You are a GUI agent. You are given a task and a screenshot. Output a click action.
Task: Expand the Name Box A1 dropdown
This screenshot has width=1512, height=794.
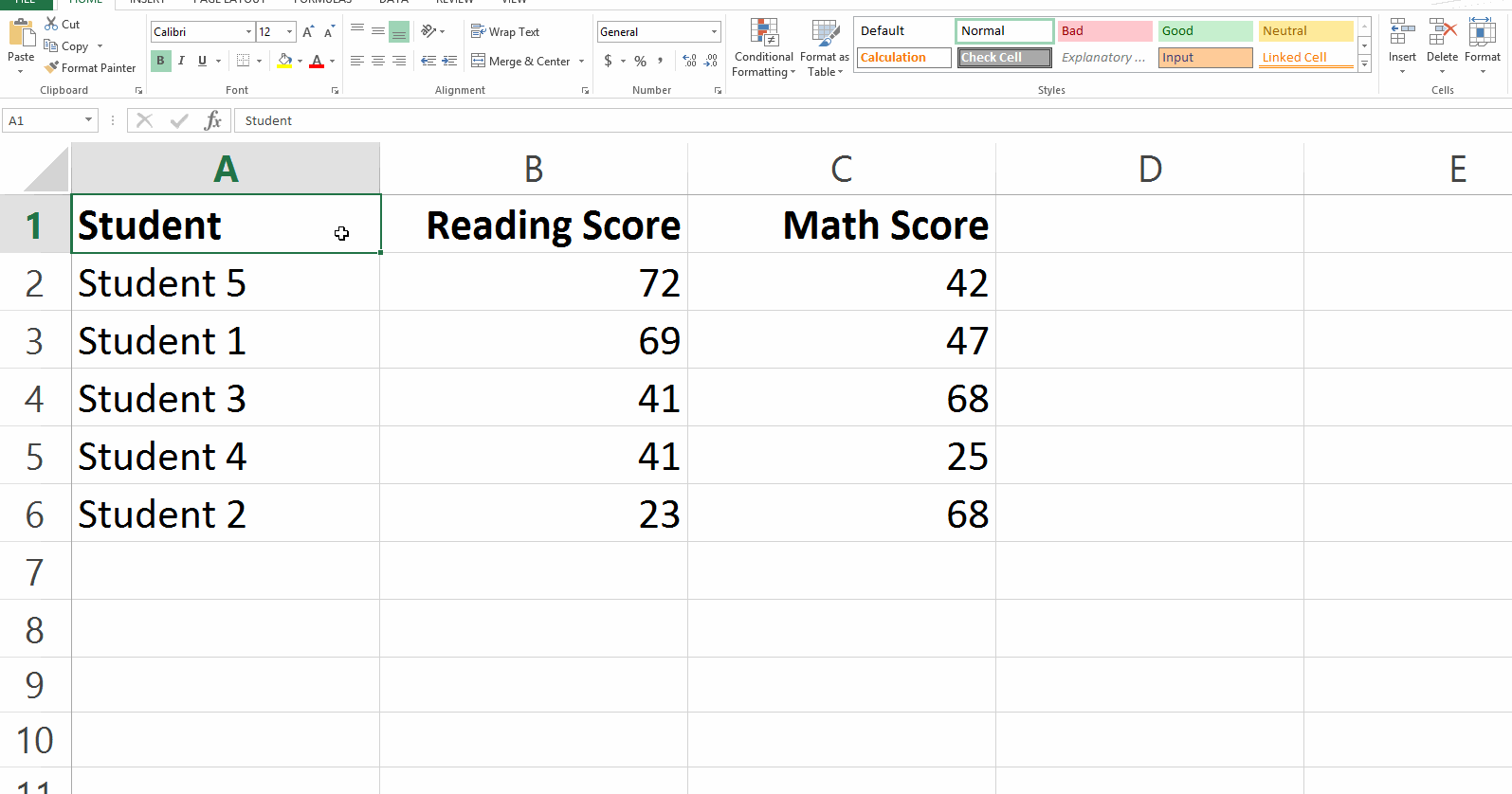(x=88, y=120)
